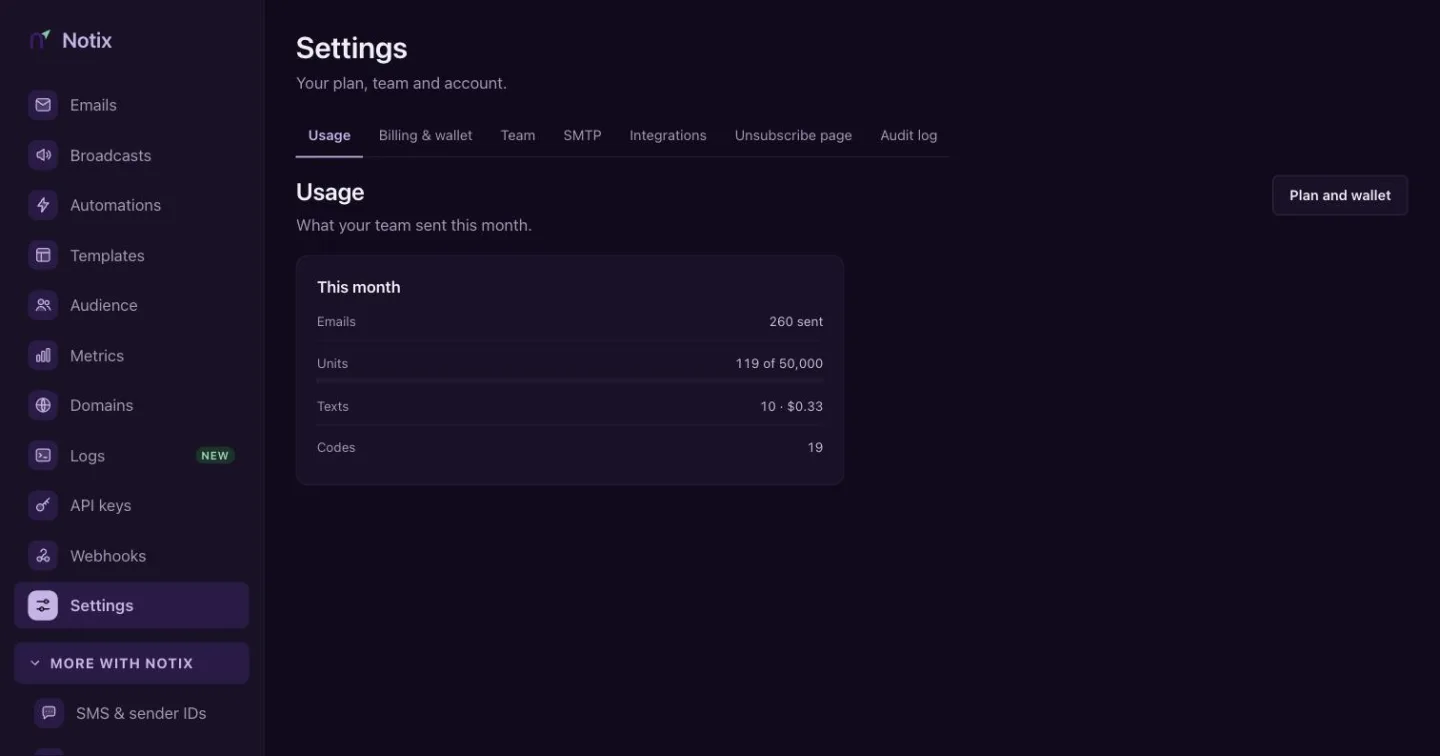Open Domains in the sidebar

[131, 405]
